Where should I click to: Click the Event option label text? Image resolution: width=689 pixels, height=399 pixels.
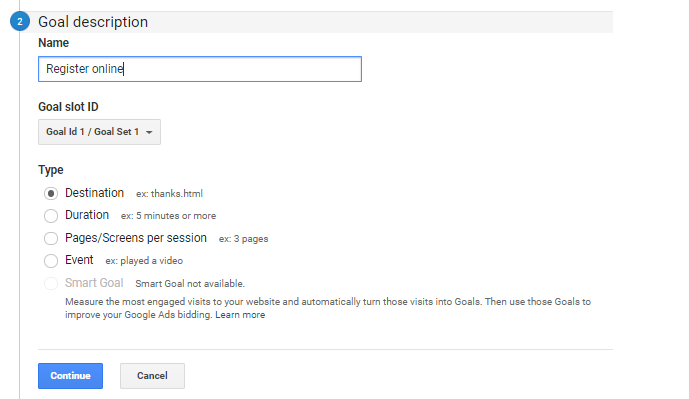[79, 260]
